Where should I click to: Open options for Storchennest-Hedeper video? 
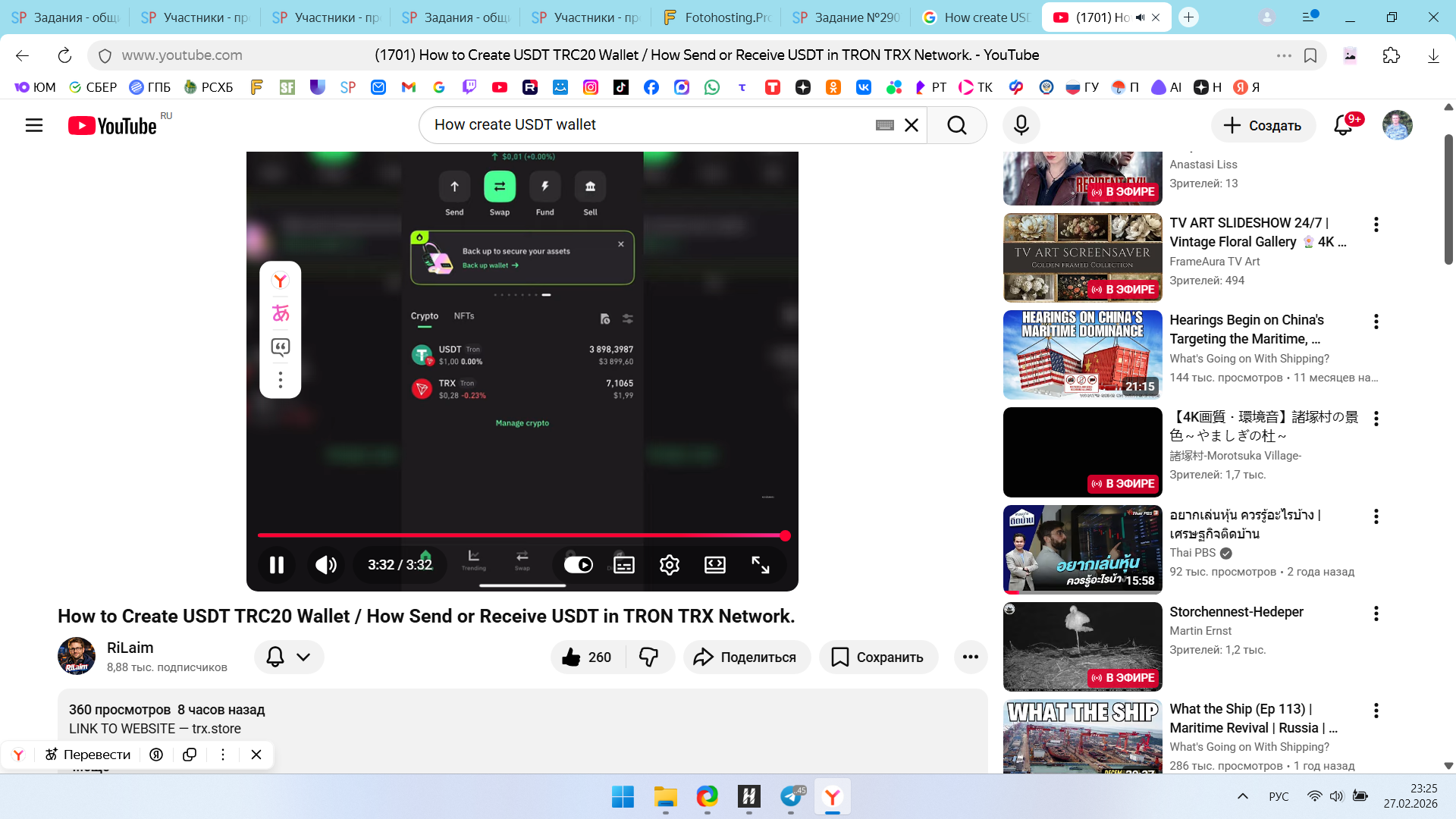[1376, 613]
